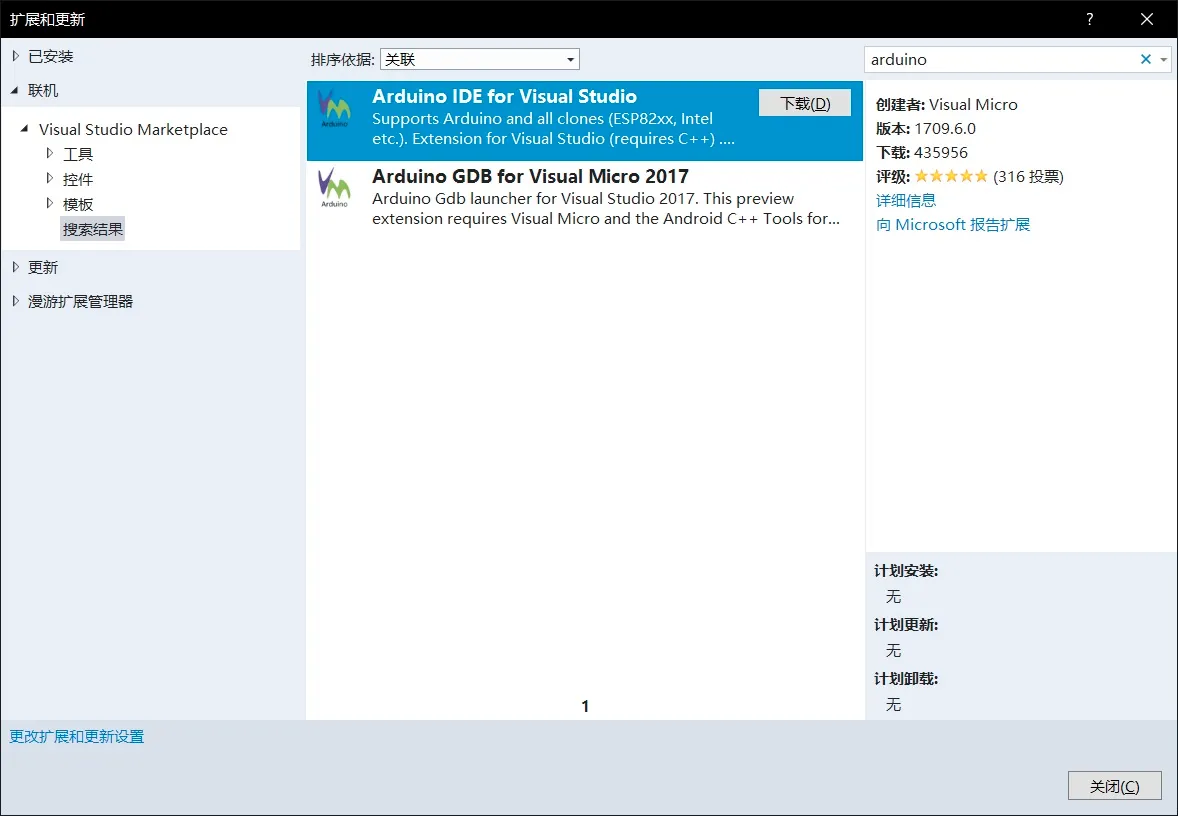
Task: Collapse the Visual Studio Marketplace node
Action: pos(24,129)
